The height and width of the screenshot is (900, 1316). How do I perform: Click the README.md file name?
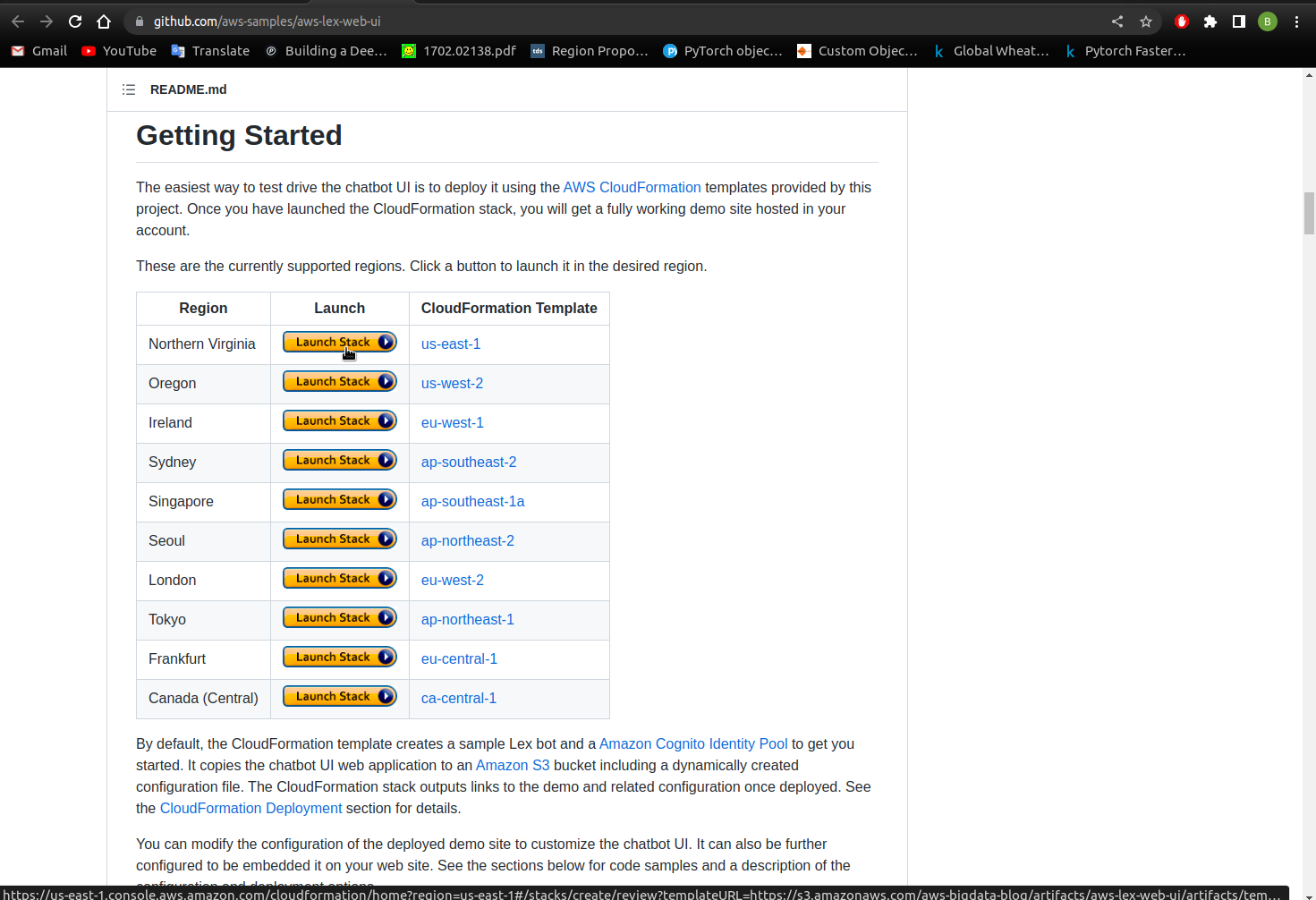[x=189, y=89]
